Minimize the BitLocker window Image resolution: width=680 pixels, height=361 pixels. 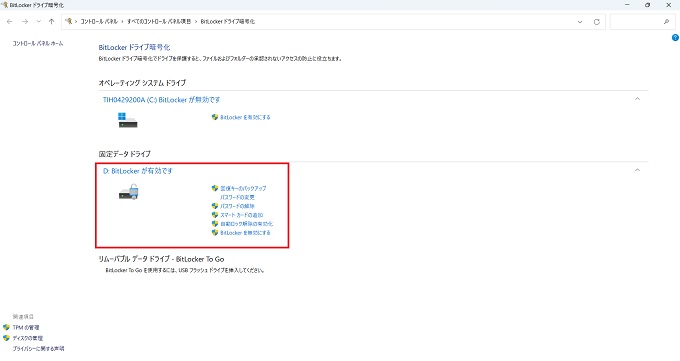click(x=627, y=5)
